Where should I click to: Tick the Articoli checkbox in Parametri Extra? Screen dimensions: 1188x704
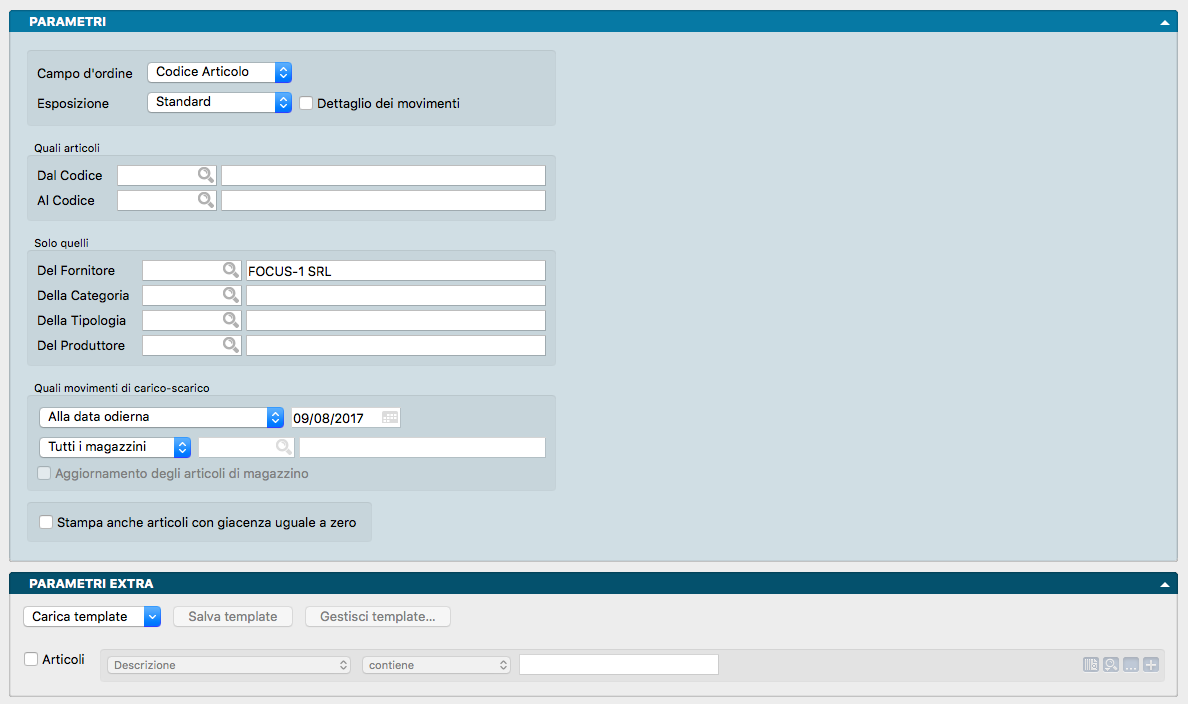[31, 659]
